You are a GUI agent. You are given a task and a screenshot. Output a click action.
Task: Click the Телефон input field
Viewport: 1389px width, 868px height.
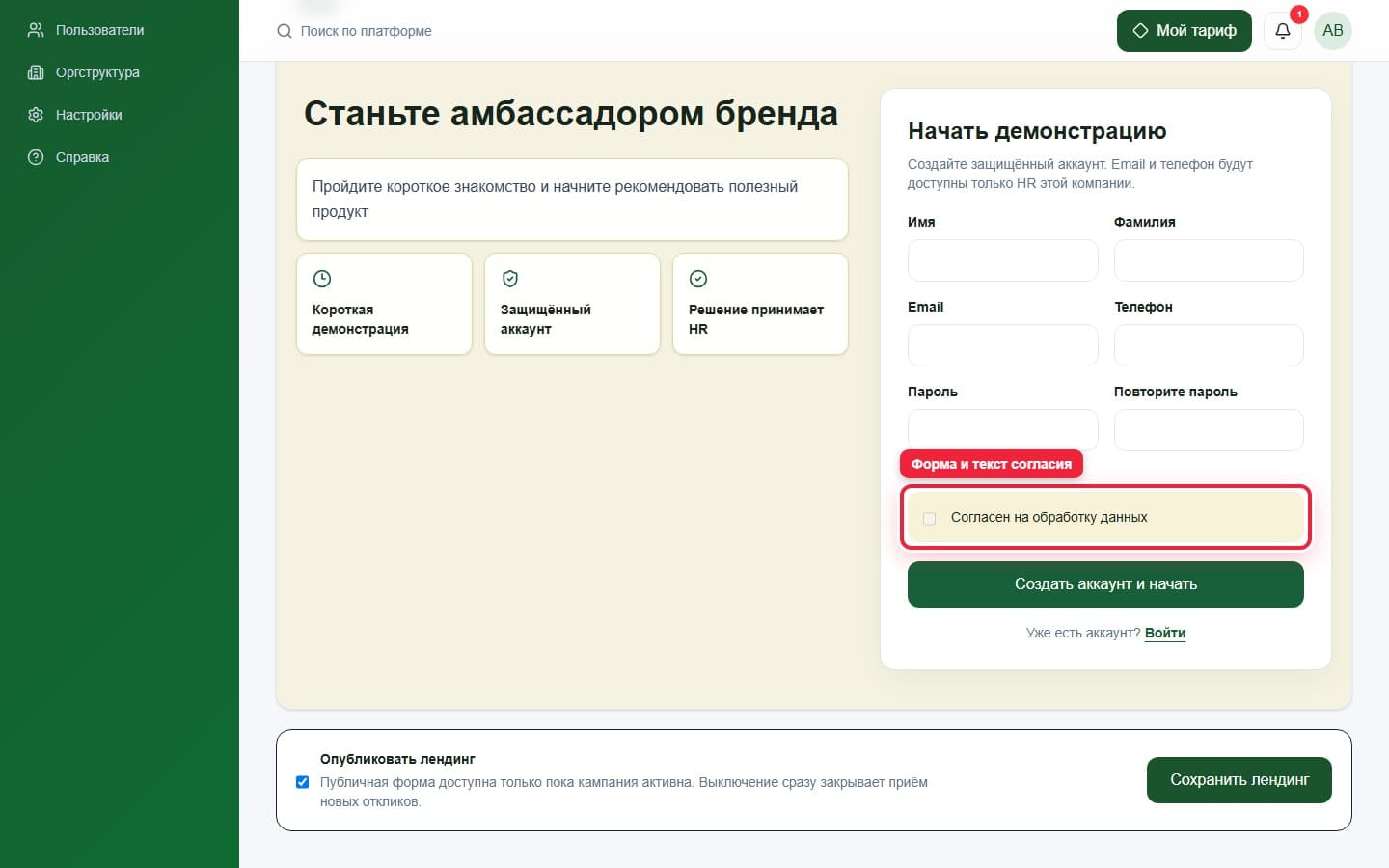coord(1209,345)
